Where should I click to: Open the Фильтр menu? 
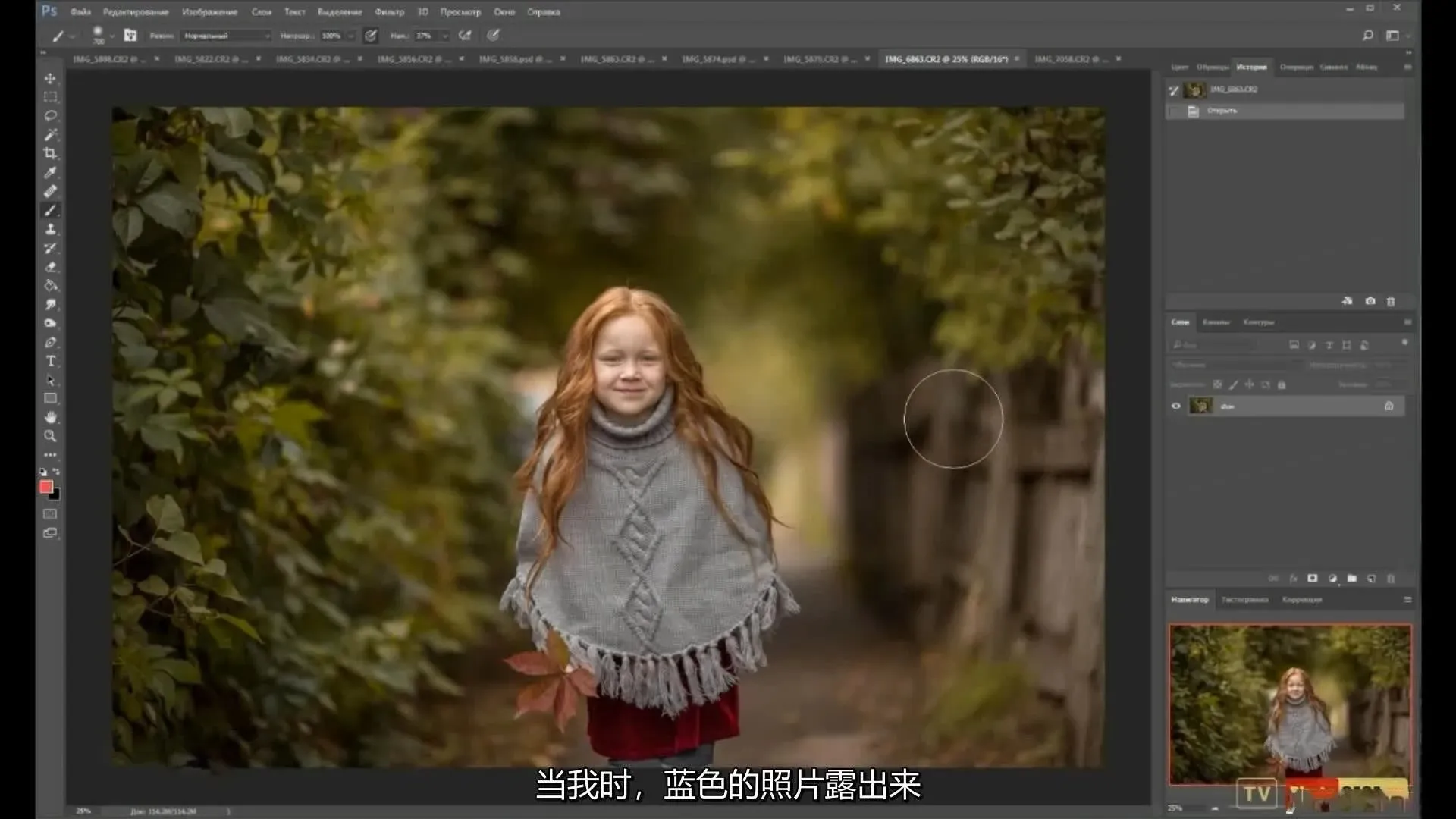(389, 12)
